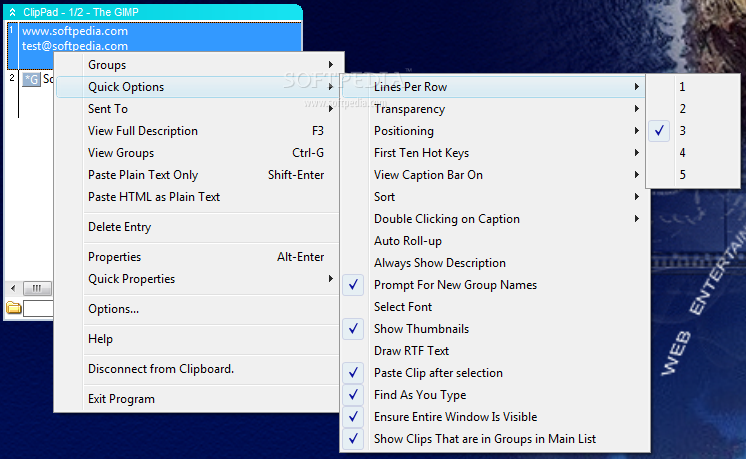Image resolution: width=746 pixels, height=459 pixels.
Task: Click the horizontal scrollbar left arrow
Action: coord(13,288)
